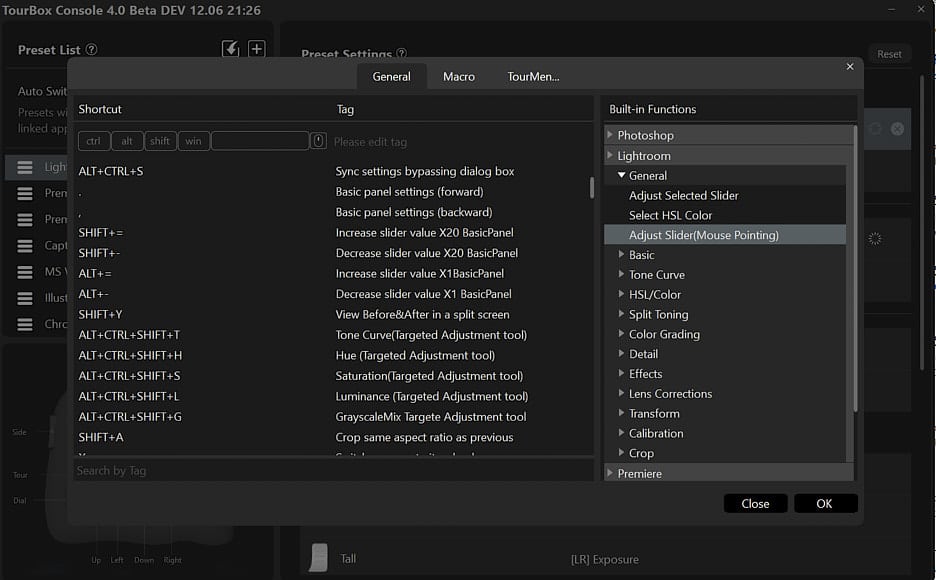The image size is (936, 580).
Task: Expand the Effects subgroup
Action: [621, 373]
